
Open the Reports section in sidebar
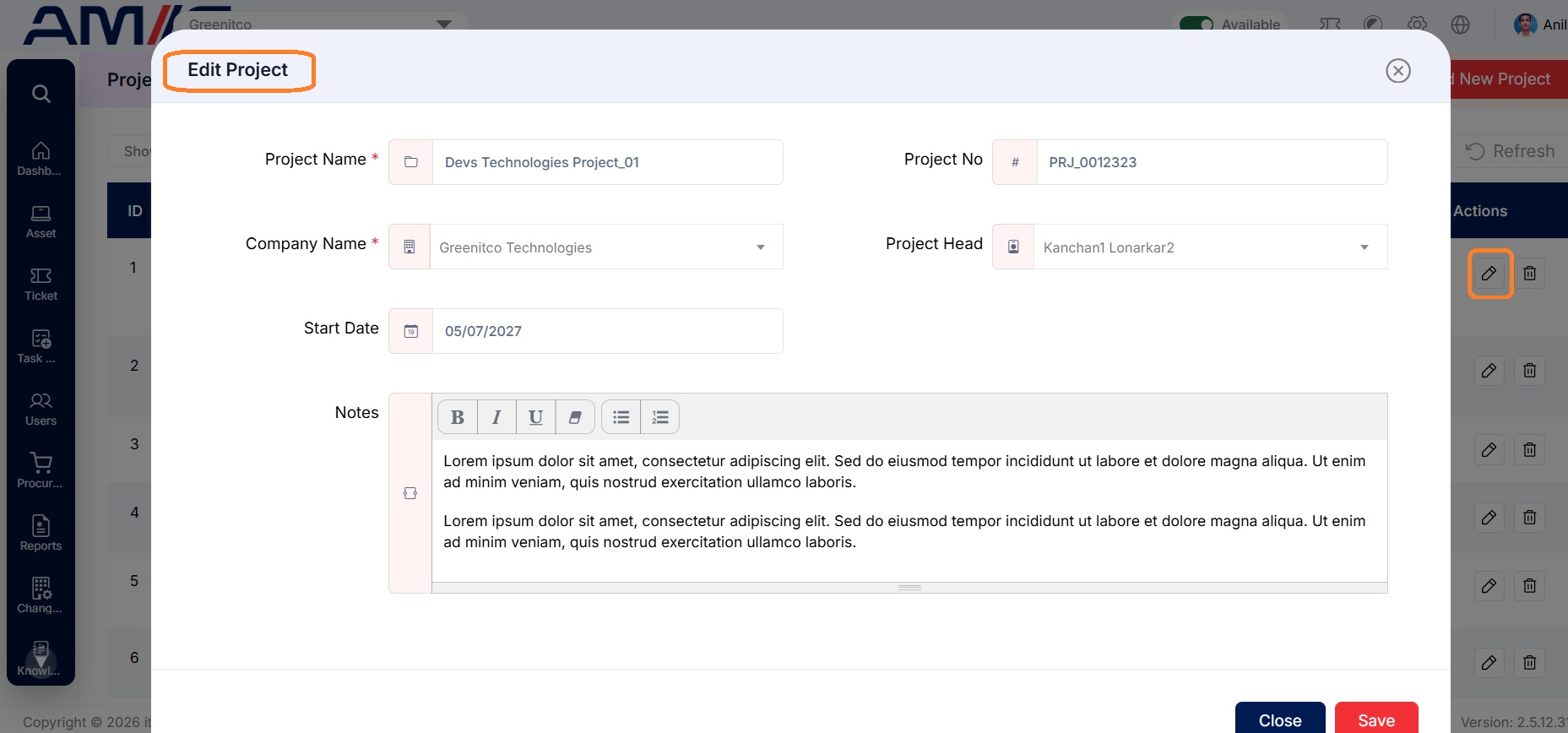tap(41, 534)
